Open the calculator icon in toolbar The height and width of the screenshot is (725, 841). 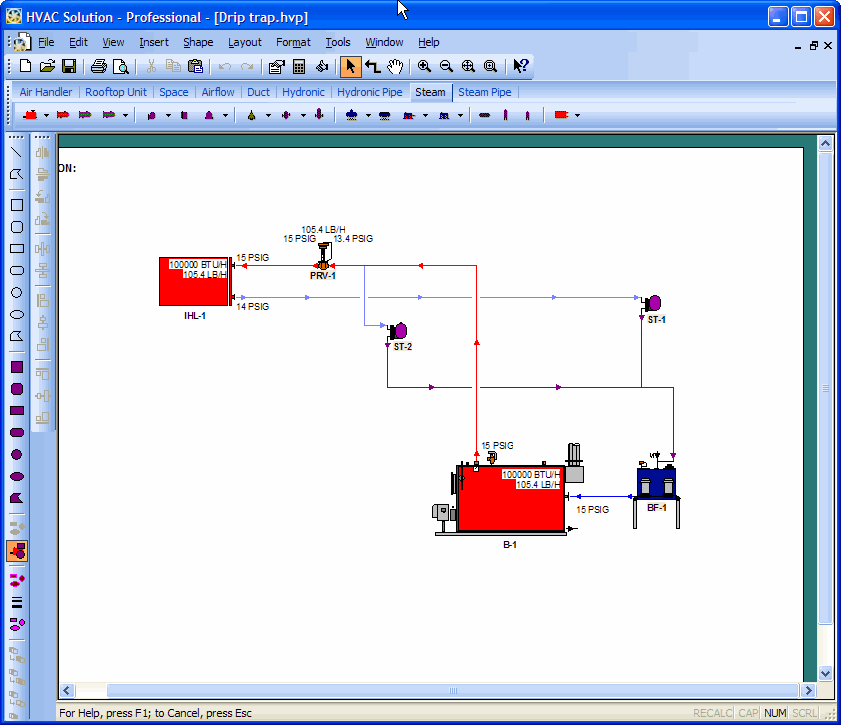click(x=299, y=66)
